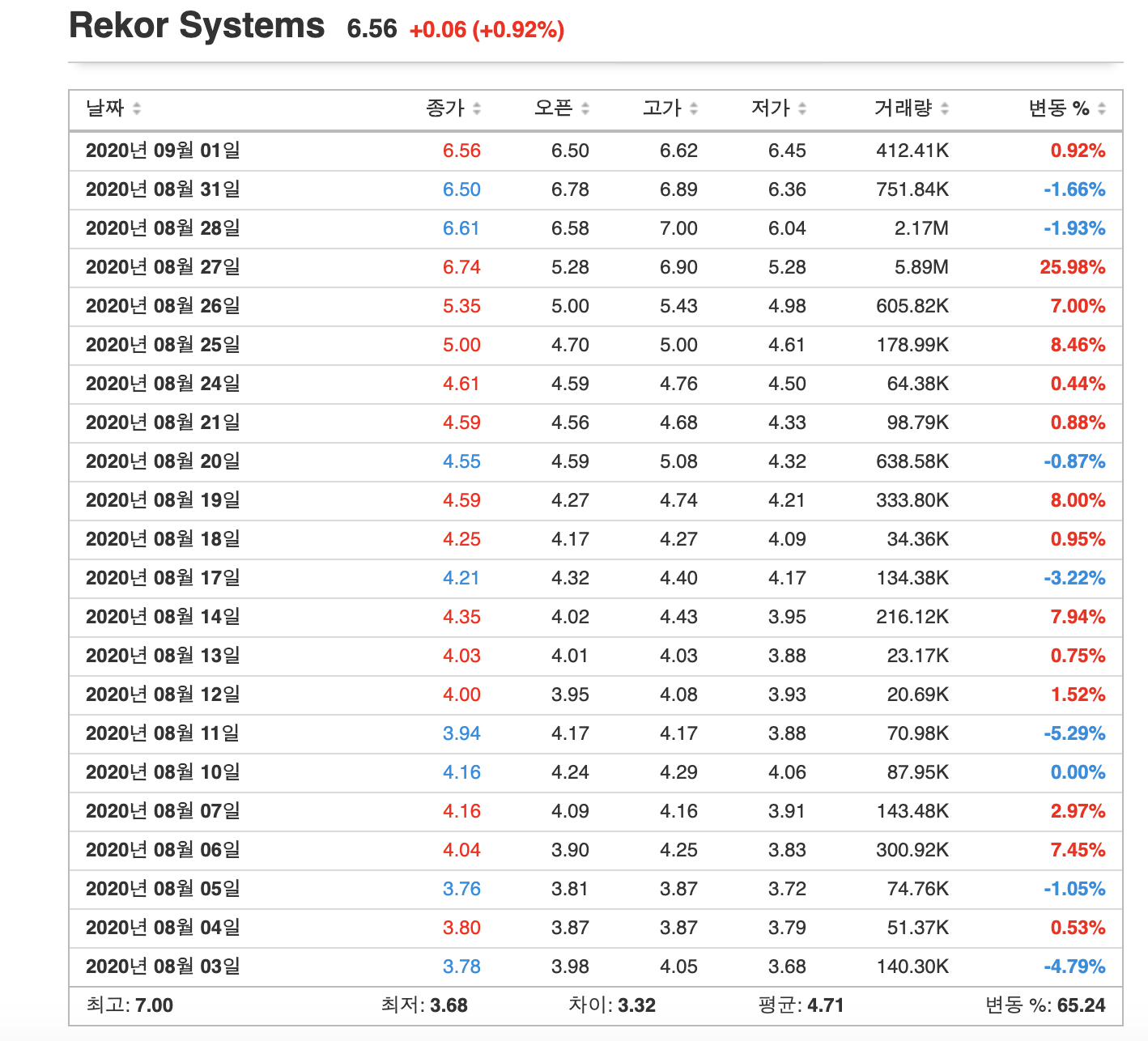This screenshot has width=1148, height=1041.
Task: Select the 2020년 08월 27일 date cell
Action: 163,267
